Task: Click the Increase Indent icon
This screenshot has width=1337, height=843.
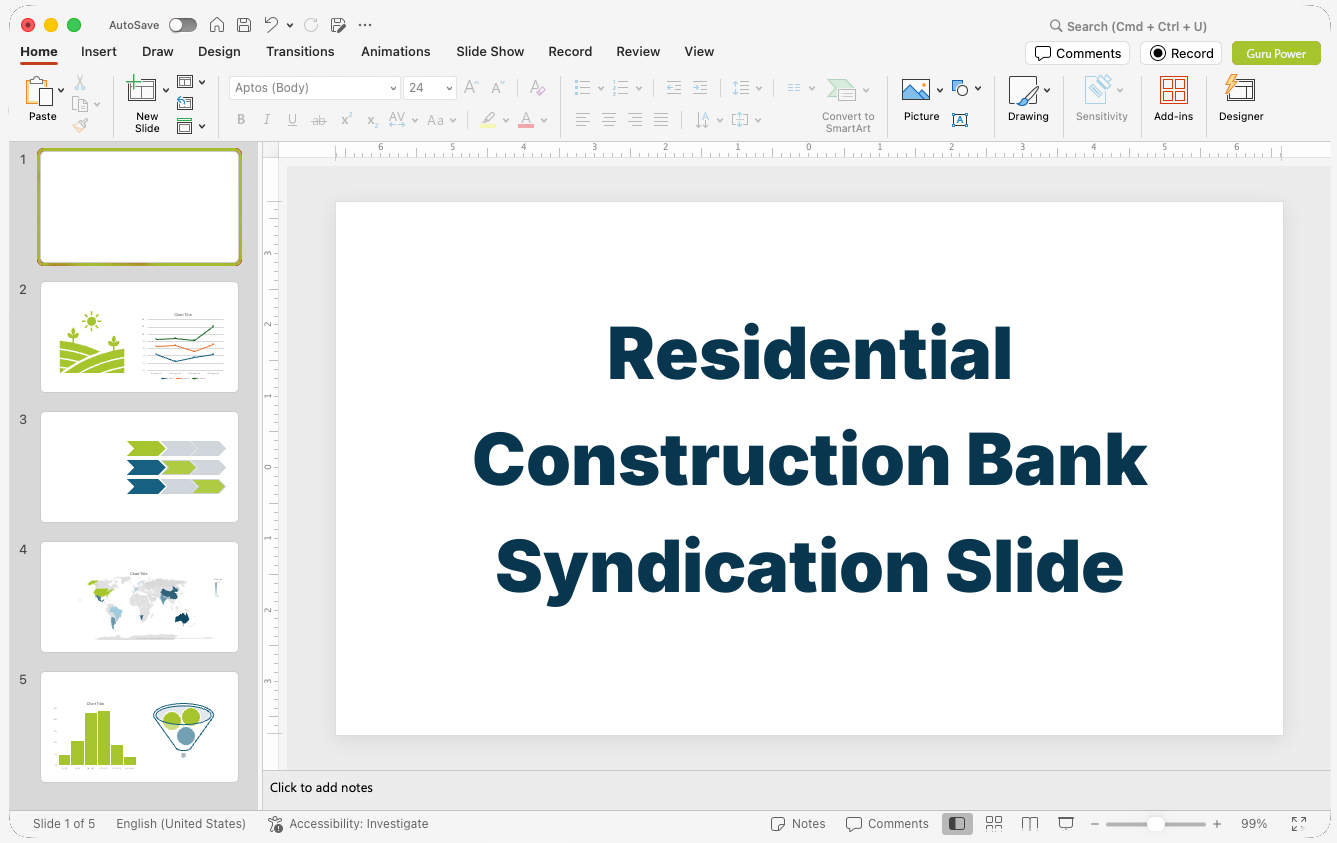Action: pyautogui.click(x=700, y=88)
